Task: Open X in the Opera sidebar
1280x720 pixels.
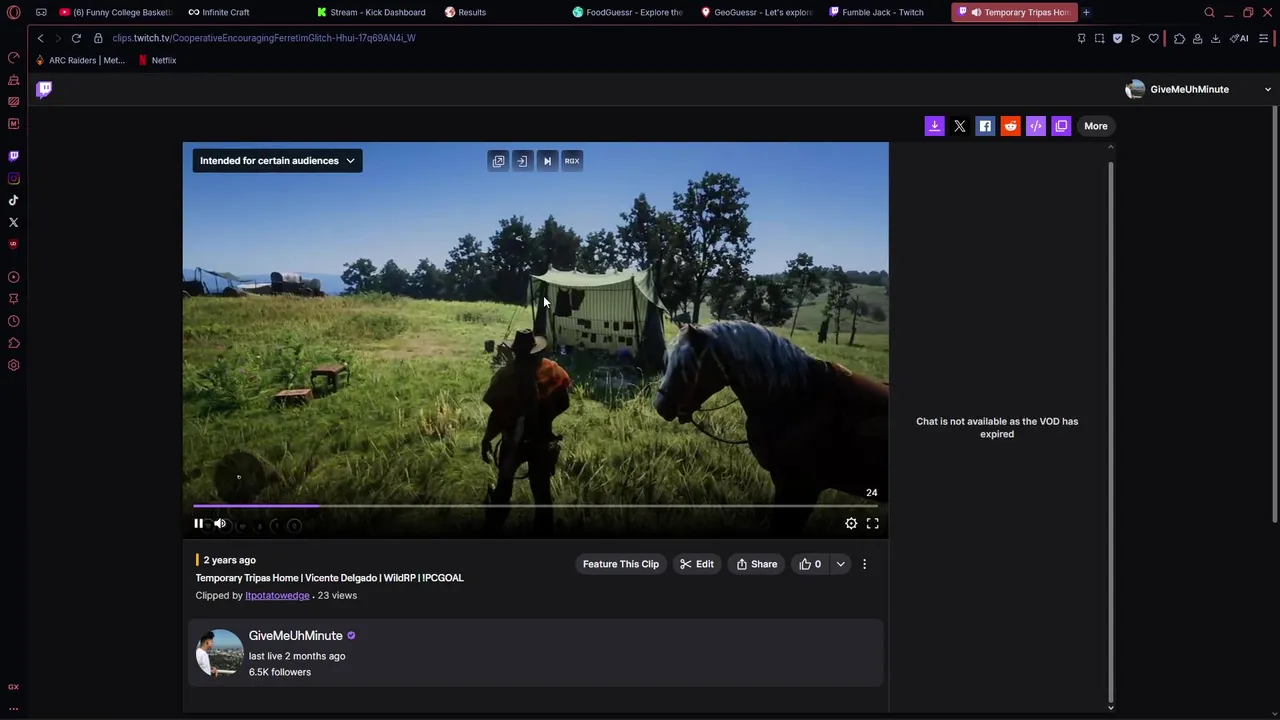Action: (x=13, y=222)
